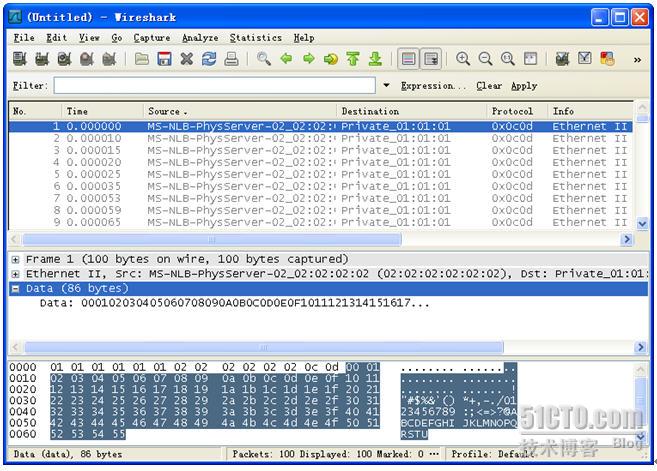Open a capture file folder icon

click(142, 59)
